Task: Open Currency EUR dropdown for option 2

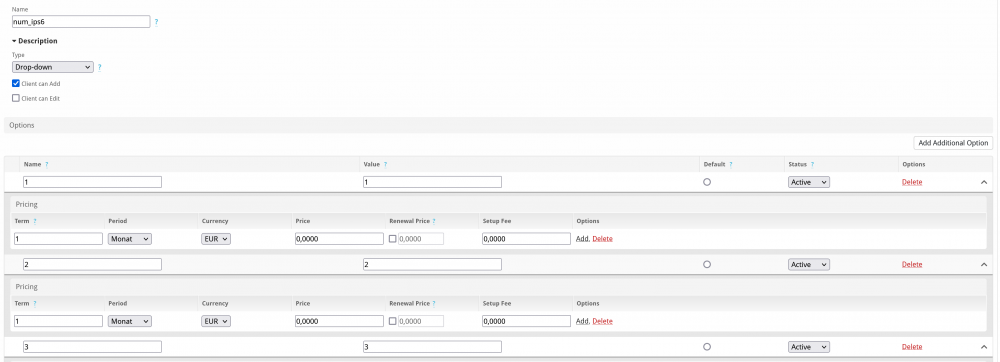Action: pyautogui.click(x=216, y=321)
